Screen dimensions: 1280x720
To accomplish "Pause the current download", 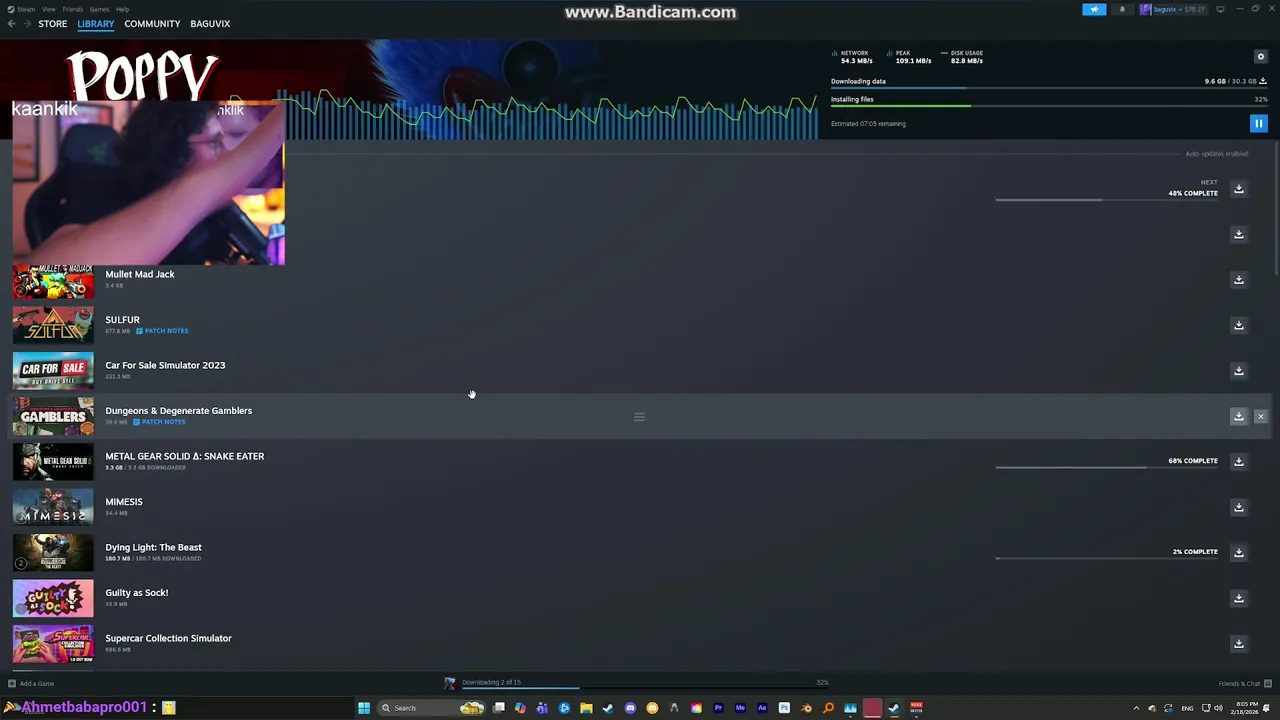I will pyautogui.click(x=1258, y=124).
